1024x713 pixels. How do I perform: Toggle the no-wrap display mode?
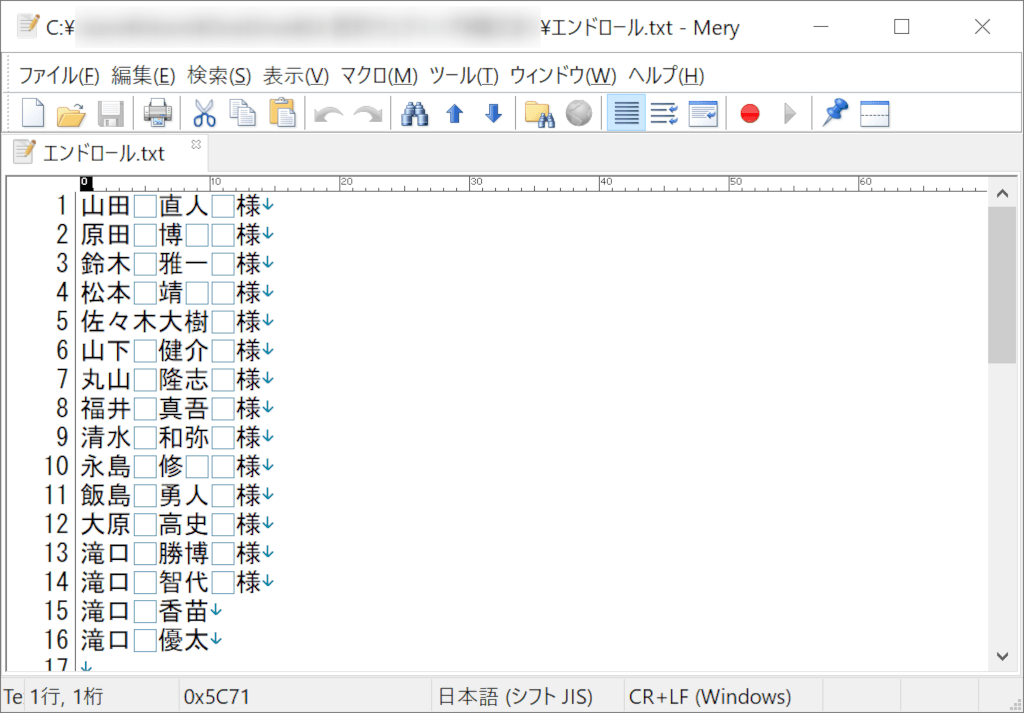[625, 112]
